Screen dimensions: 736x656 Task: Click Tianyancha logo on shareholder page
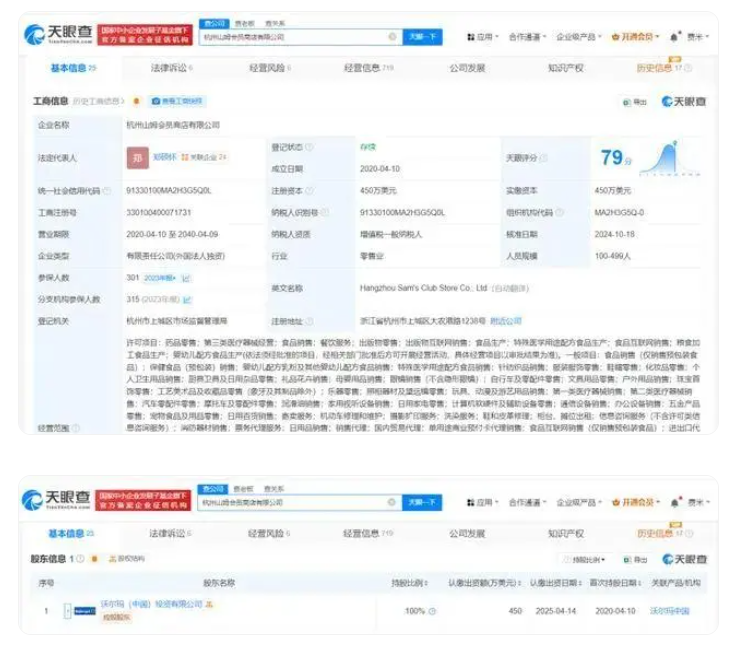(56, 500)
